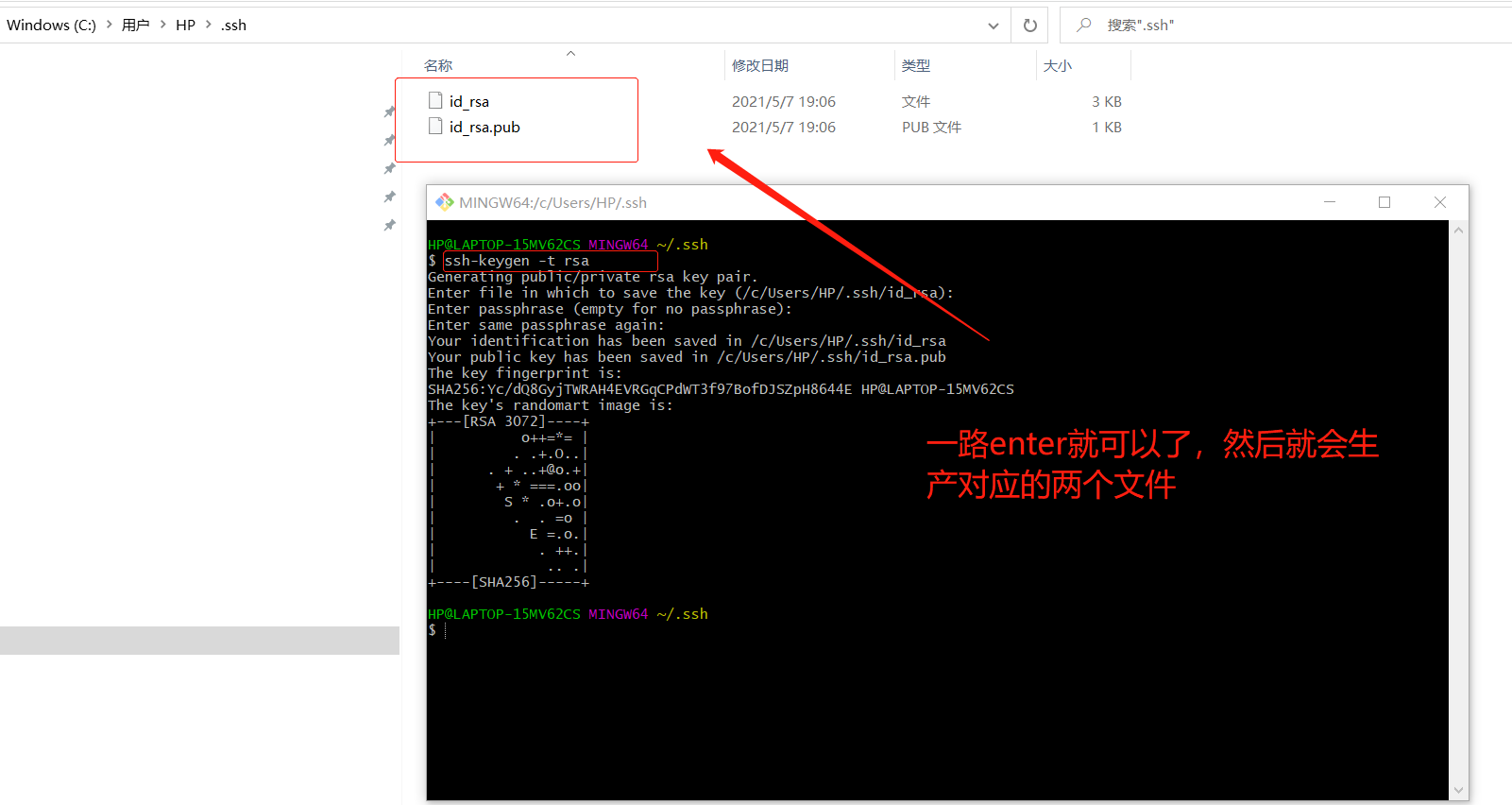Close the MINGW64 terminal window
Image resolution: width=1512 pixels, height=805 pixels.
1440,202
